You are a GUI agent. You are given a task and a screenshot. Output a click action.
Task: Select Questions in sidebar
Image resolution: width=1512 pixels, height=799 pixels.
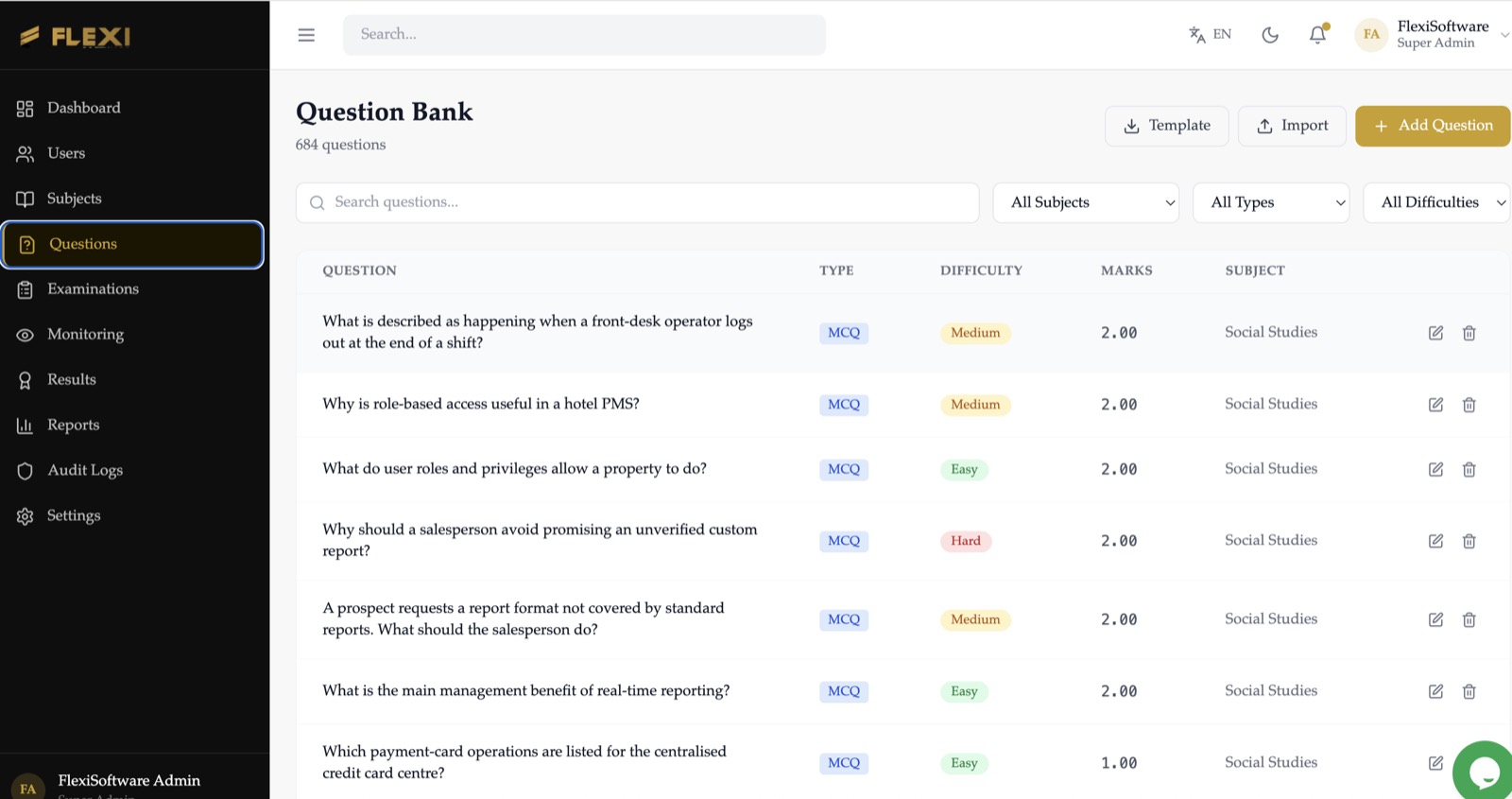coord(132,244)
